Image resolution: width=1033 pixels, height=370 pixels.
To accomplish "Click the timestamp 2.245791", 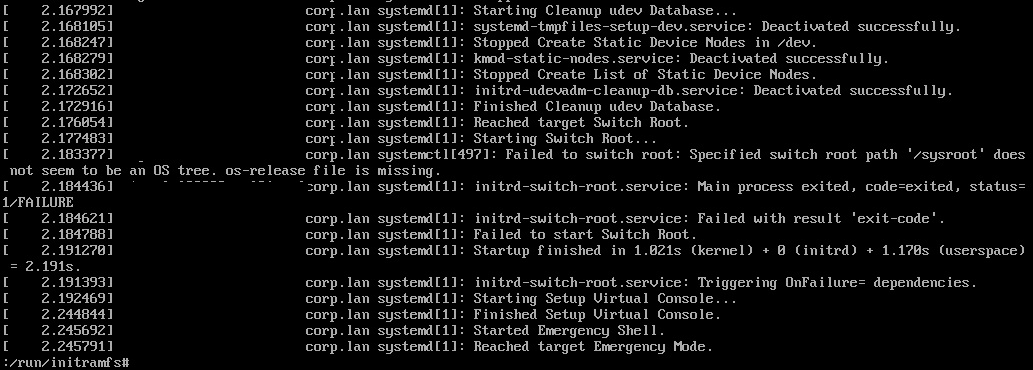I will tap(76, 347).
